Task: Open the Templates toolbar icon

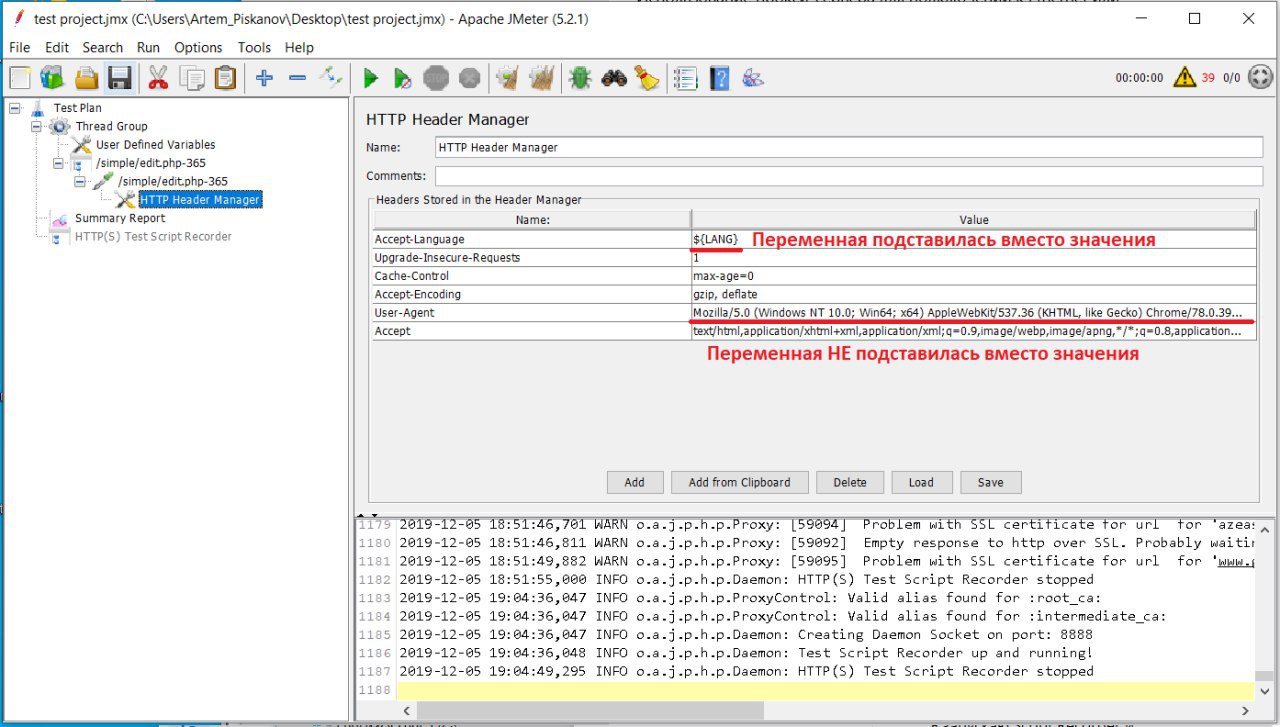Action: (52, 77)
